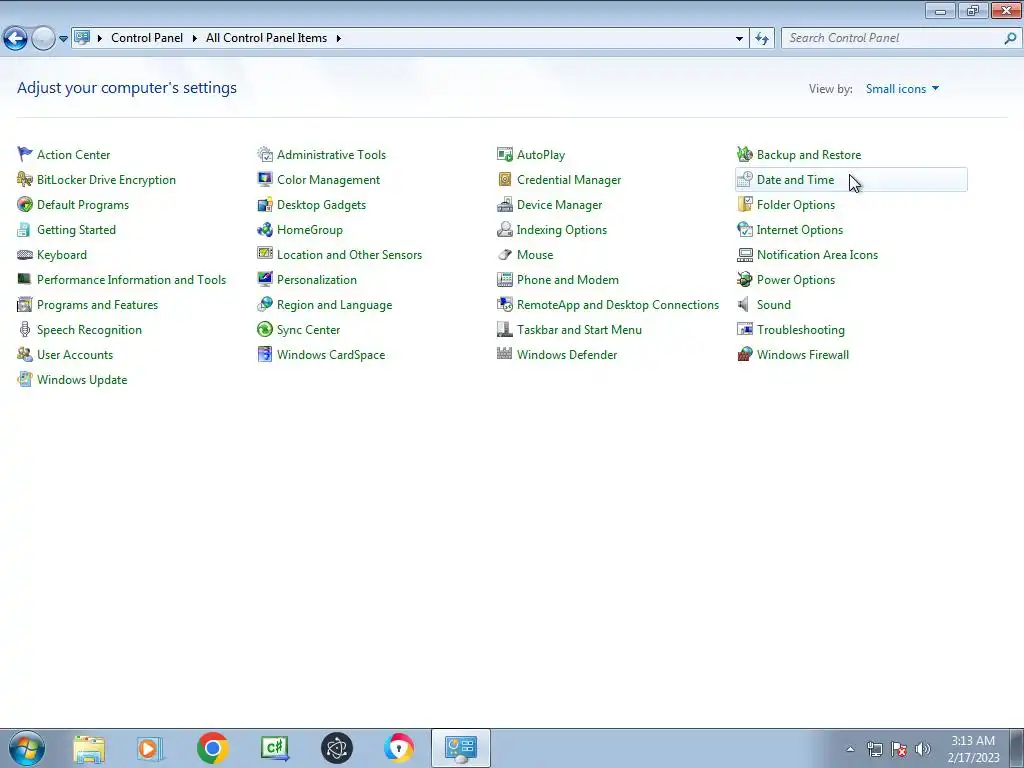Open the C# application on taskbar
The width and height of the screenshot is (1024, 768).
coord(274,748)
